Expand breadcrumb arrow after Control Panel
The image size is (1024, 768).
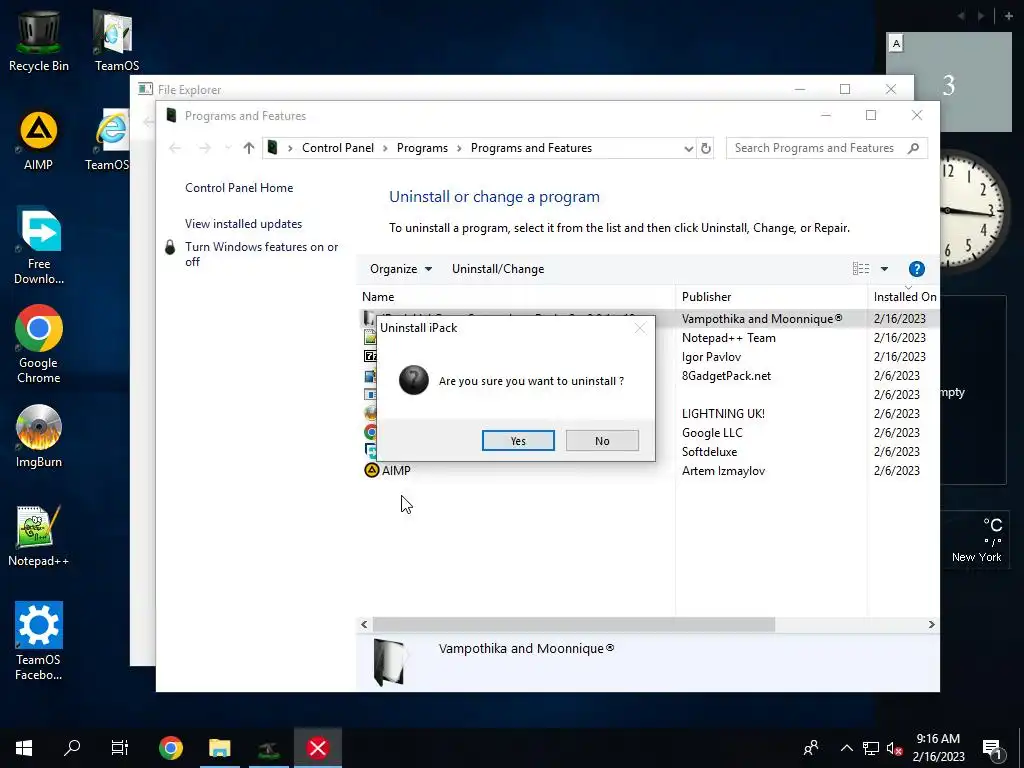point(385,148)
